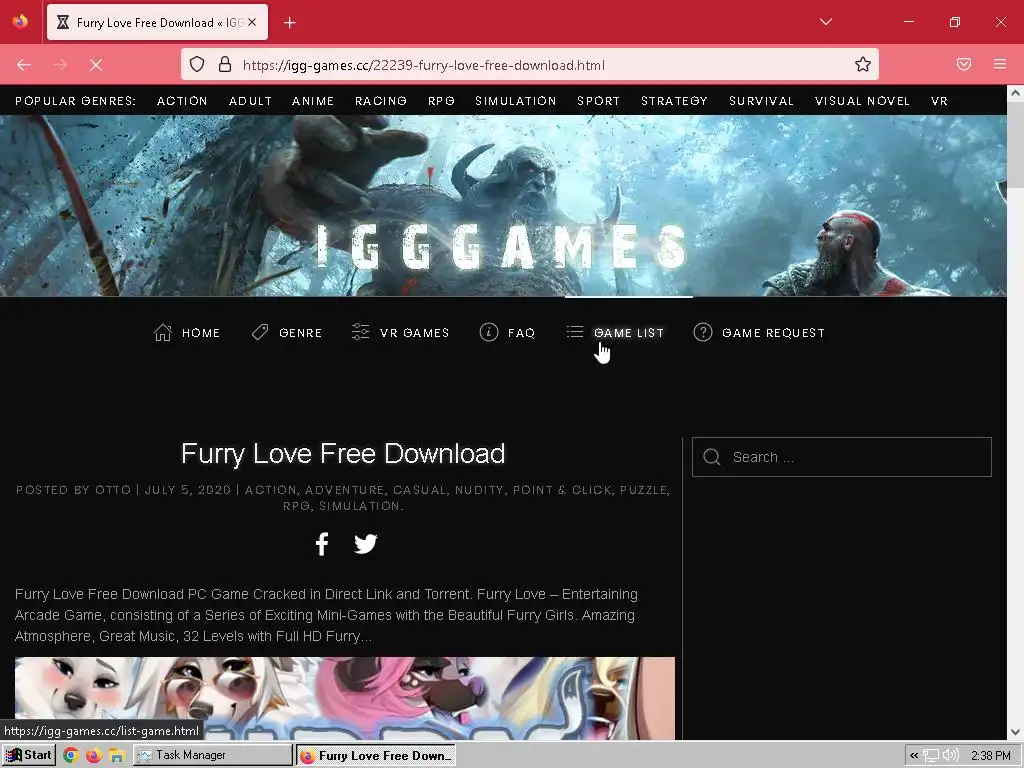
Task: Open the ACTION genre
Action: pos(182,101)
